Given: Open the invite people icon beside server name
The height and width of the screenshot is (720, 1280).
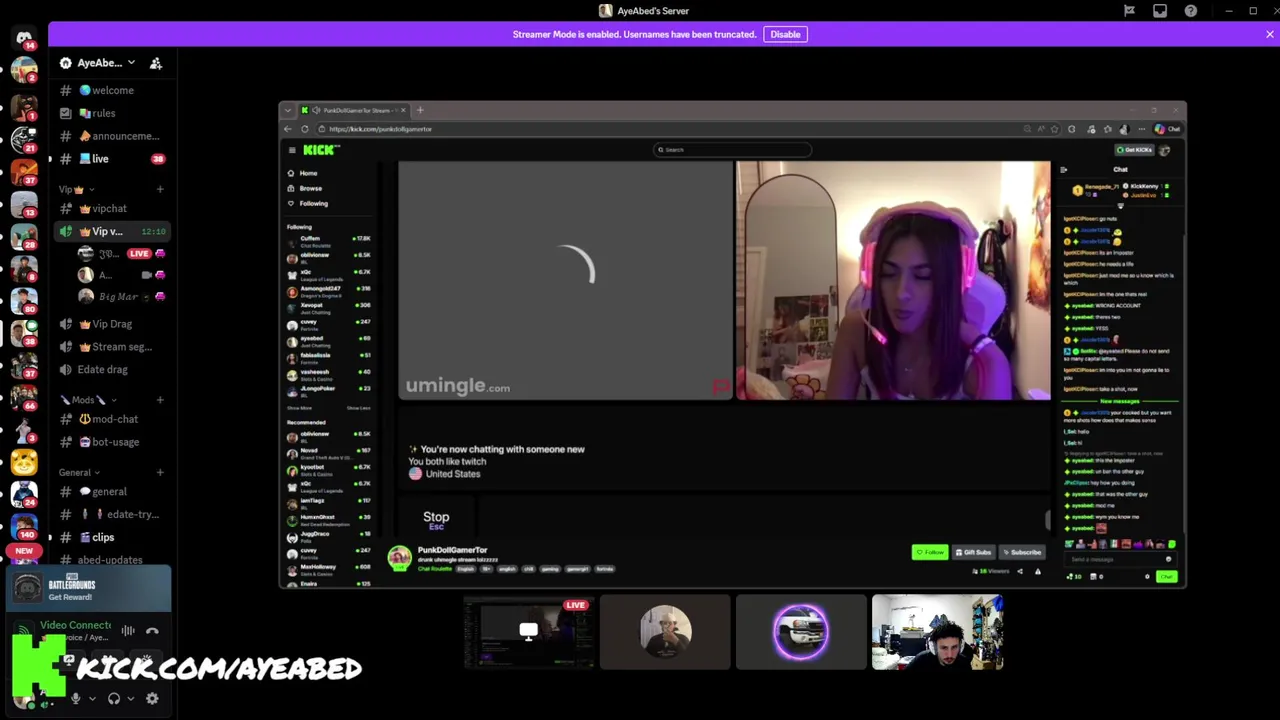Looking at the screenshot, I should point(156,63).
